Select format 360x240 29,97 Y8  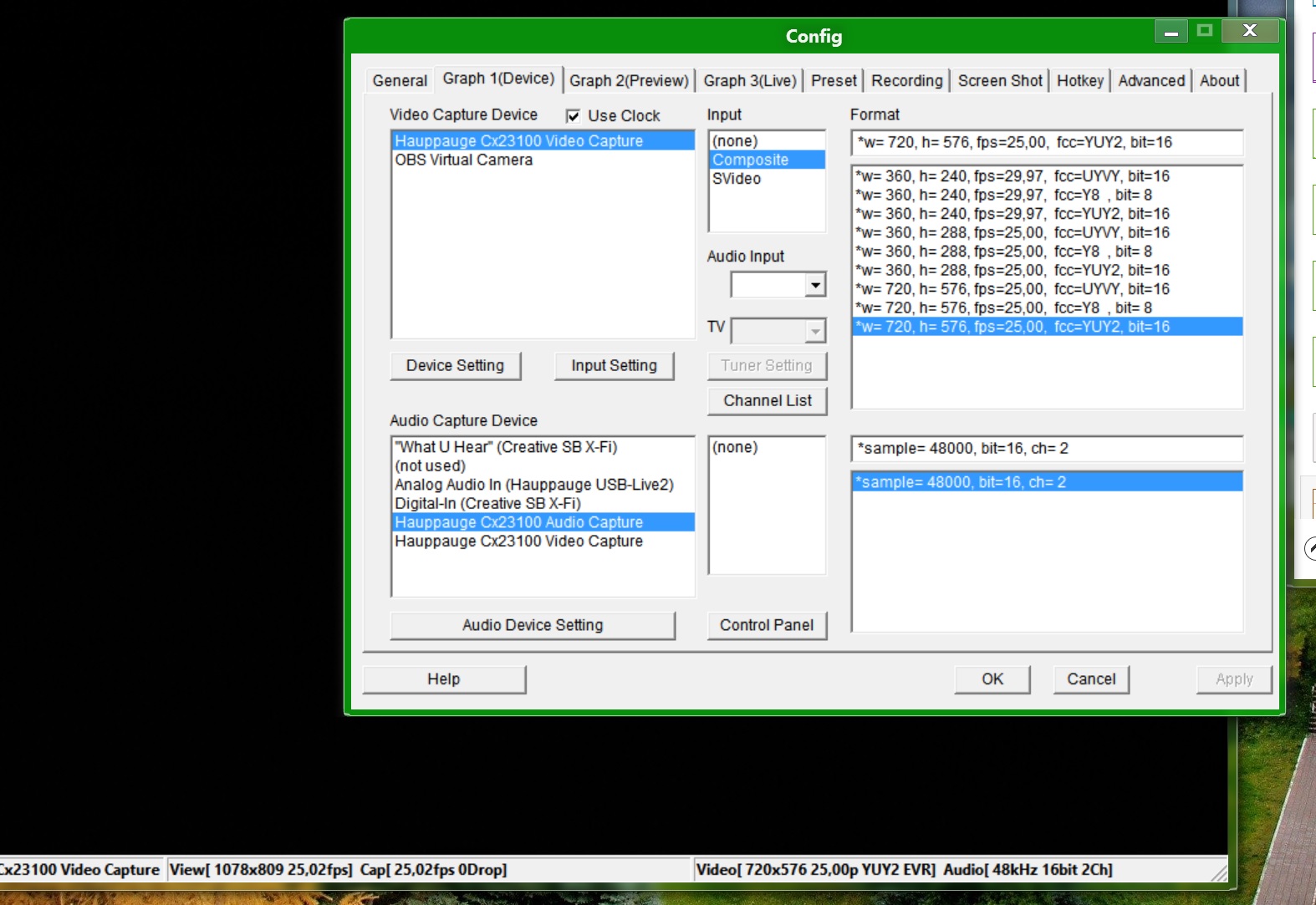pos(1047,195)
